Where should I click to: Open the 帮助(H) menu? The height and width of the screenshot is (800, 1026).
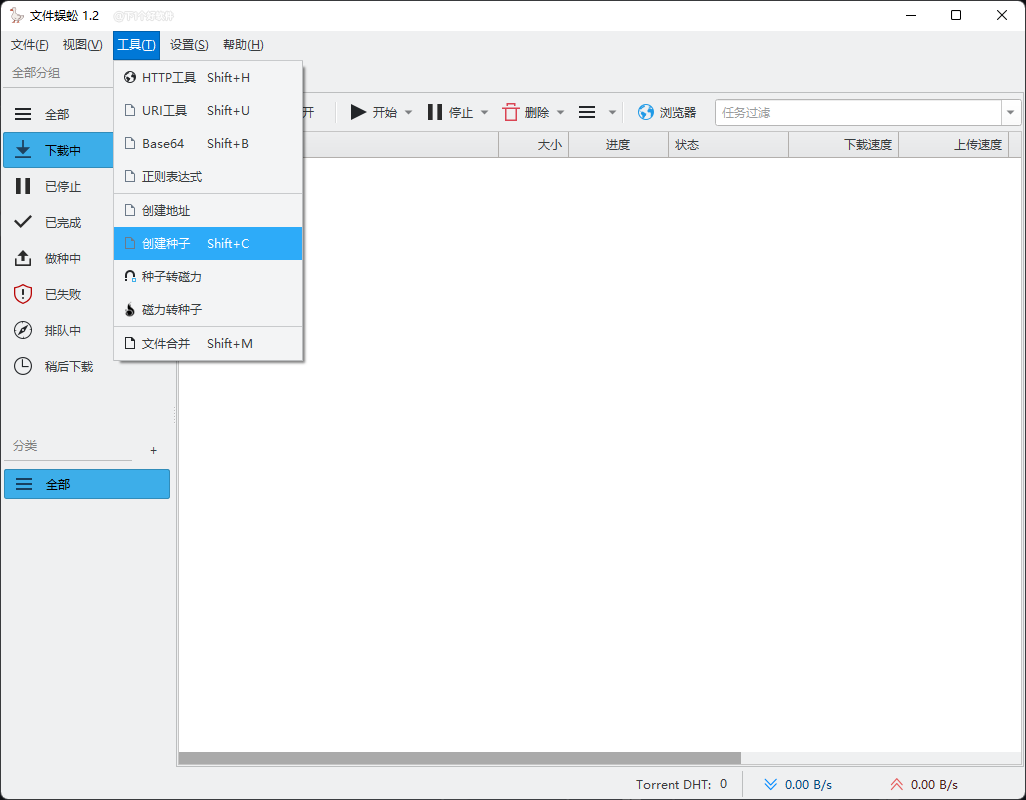[x=243, y=45]
